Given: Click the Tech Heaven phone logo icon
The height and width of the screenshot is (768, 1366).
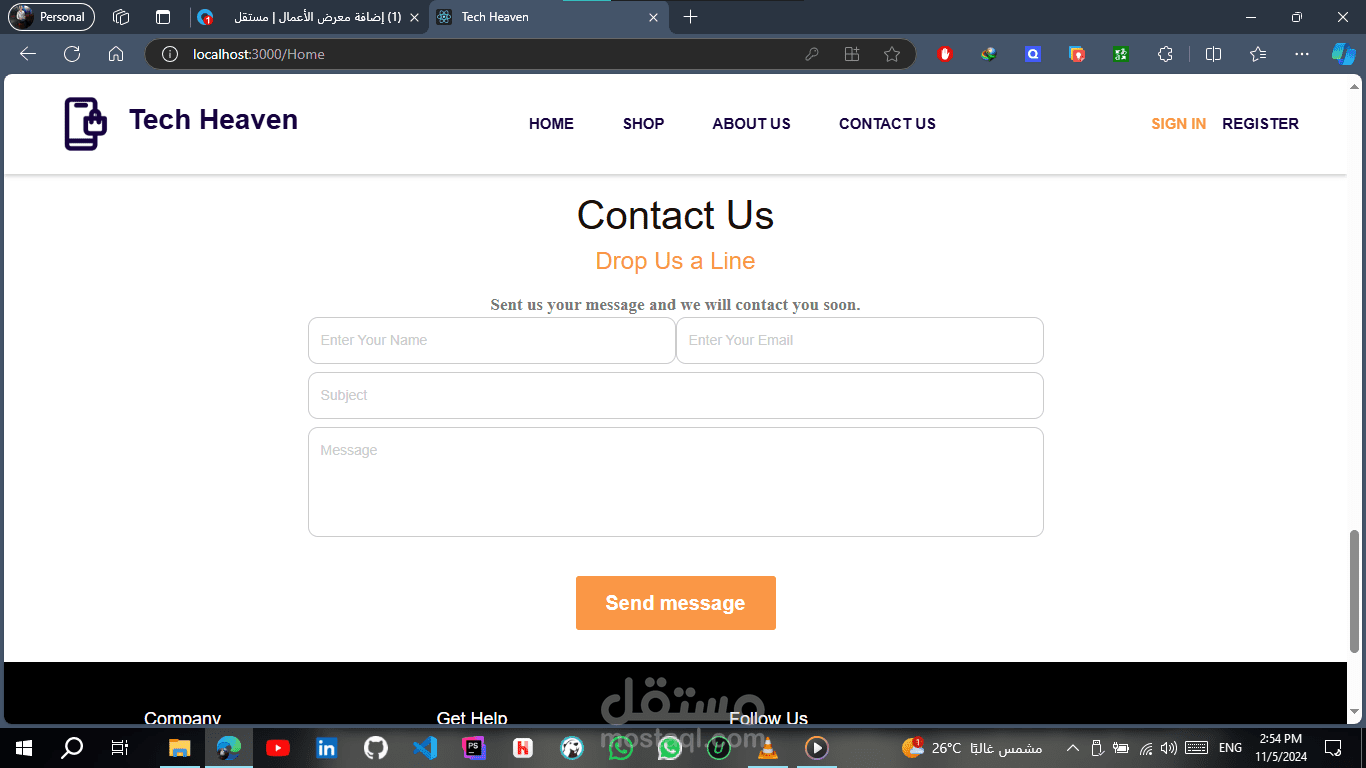Looking at the screenshot, I should coord(85,124).
